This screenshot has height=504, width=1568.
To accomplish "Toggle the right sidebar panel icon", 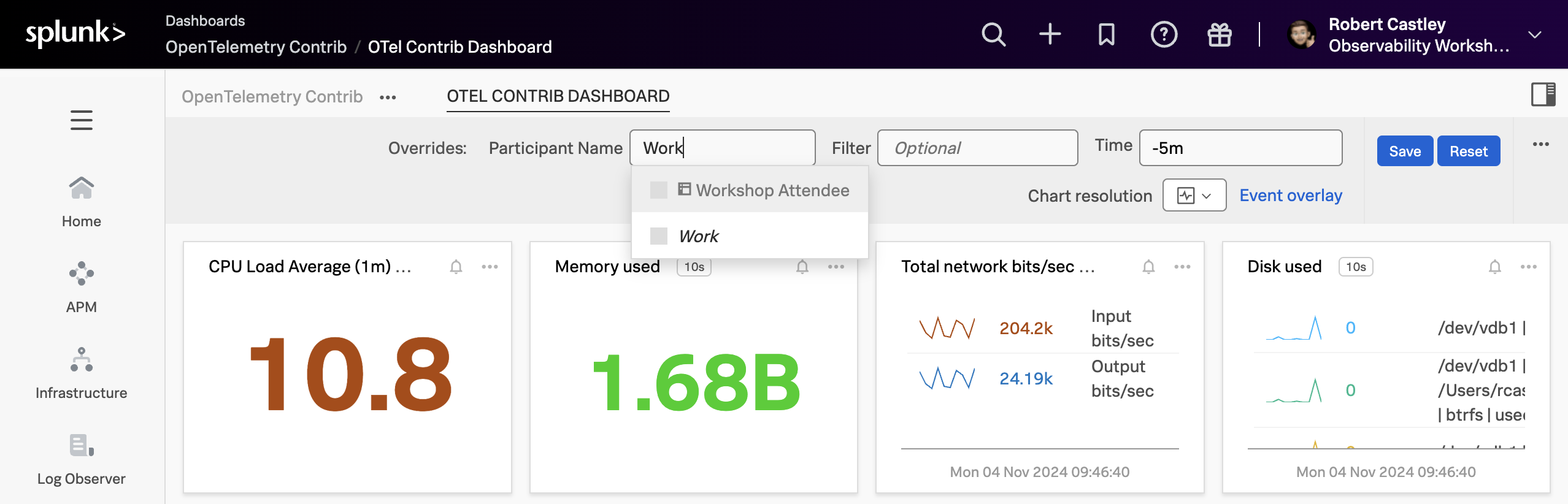I will (1543, 94).
